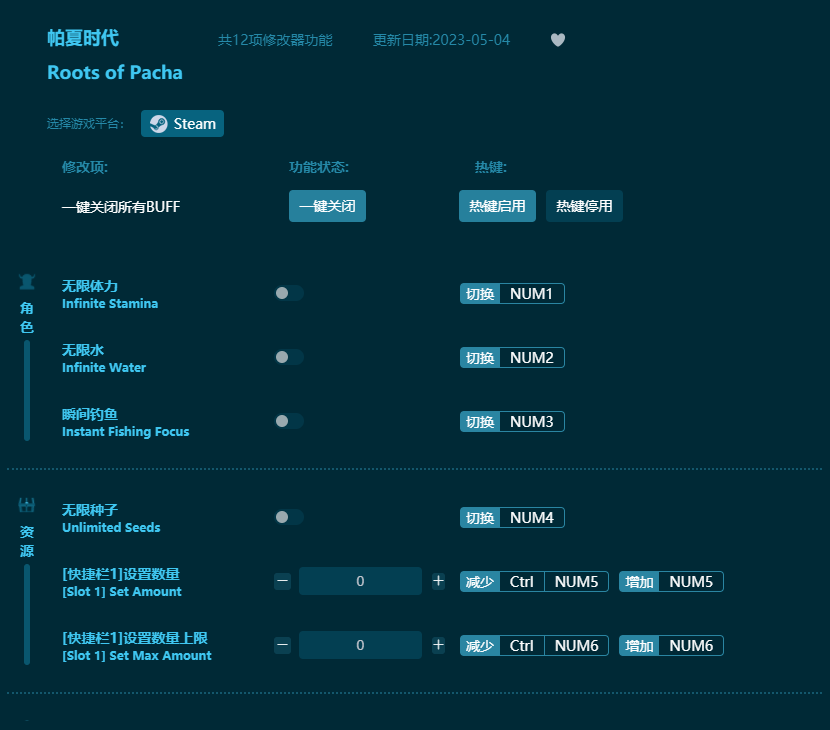Viewport: 830px width, 730px height.
Task: Click the 热键启用 button
Action: point(497,206)
